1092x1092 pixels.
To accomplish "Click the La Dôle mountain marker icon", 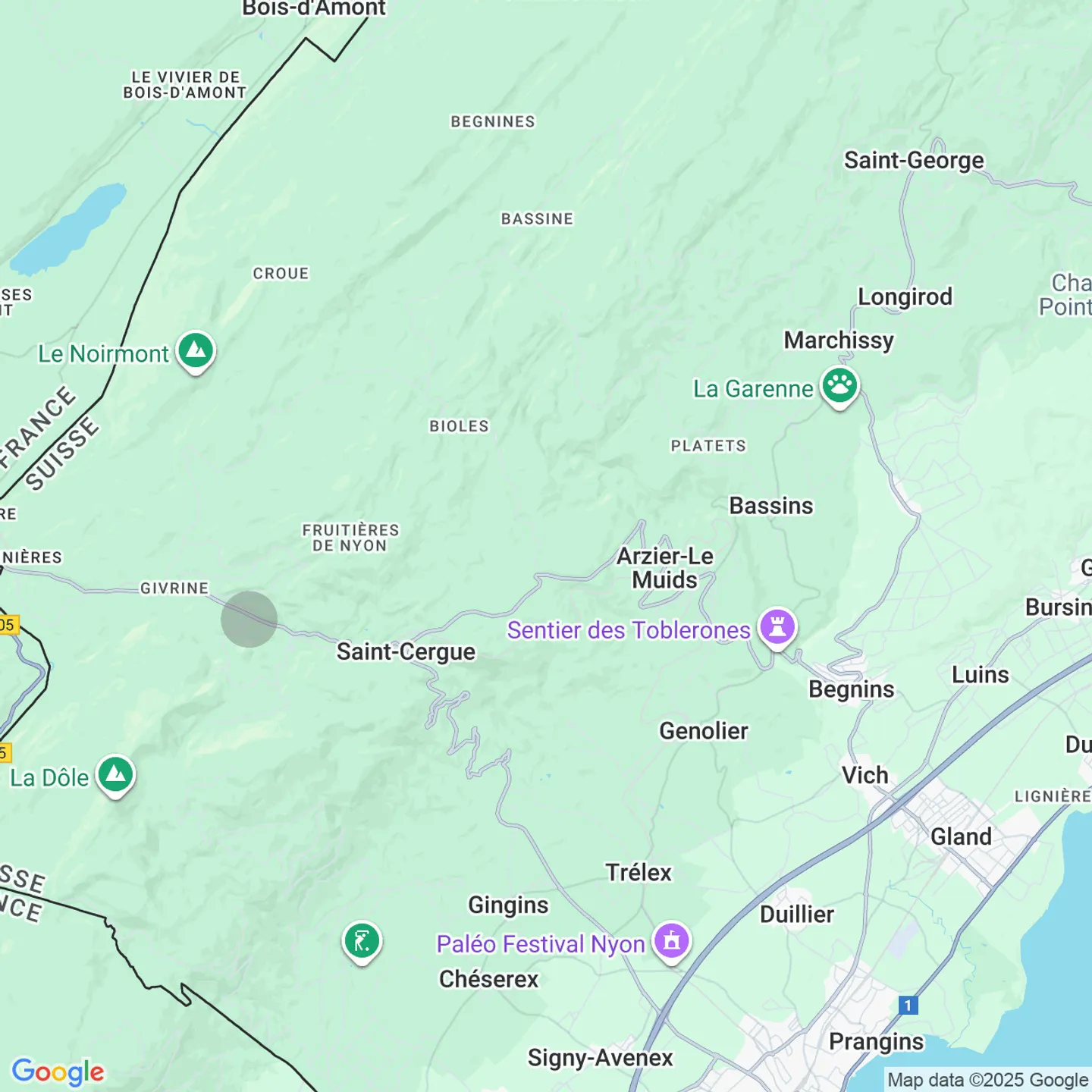I will point(116,775).
